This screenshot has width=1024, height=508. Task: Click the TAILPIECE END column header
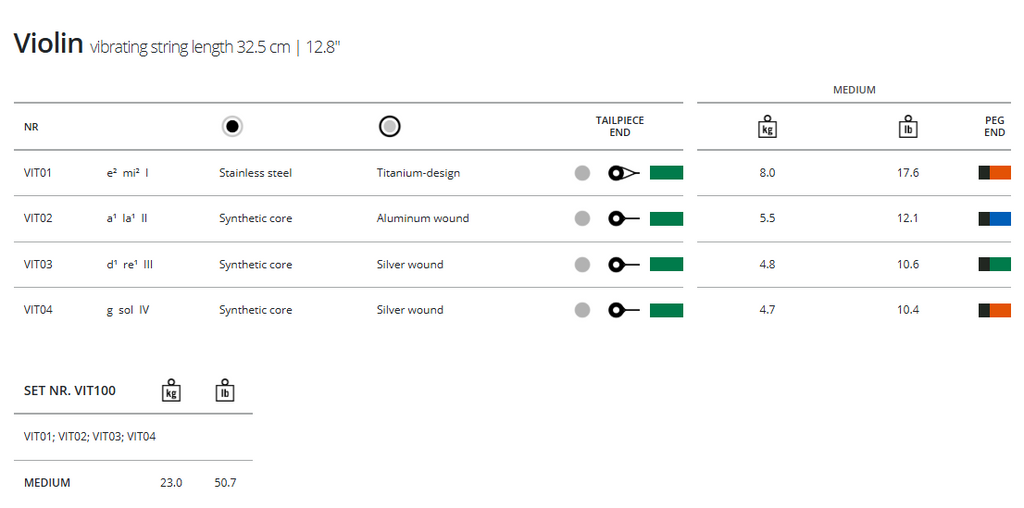(620, 127)
